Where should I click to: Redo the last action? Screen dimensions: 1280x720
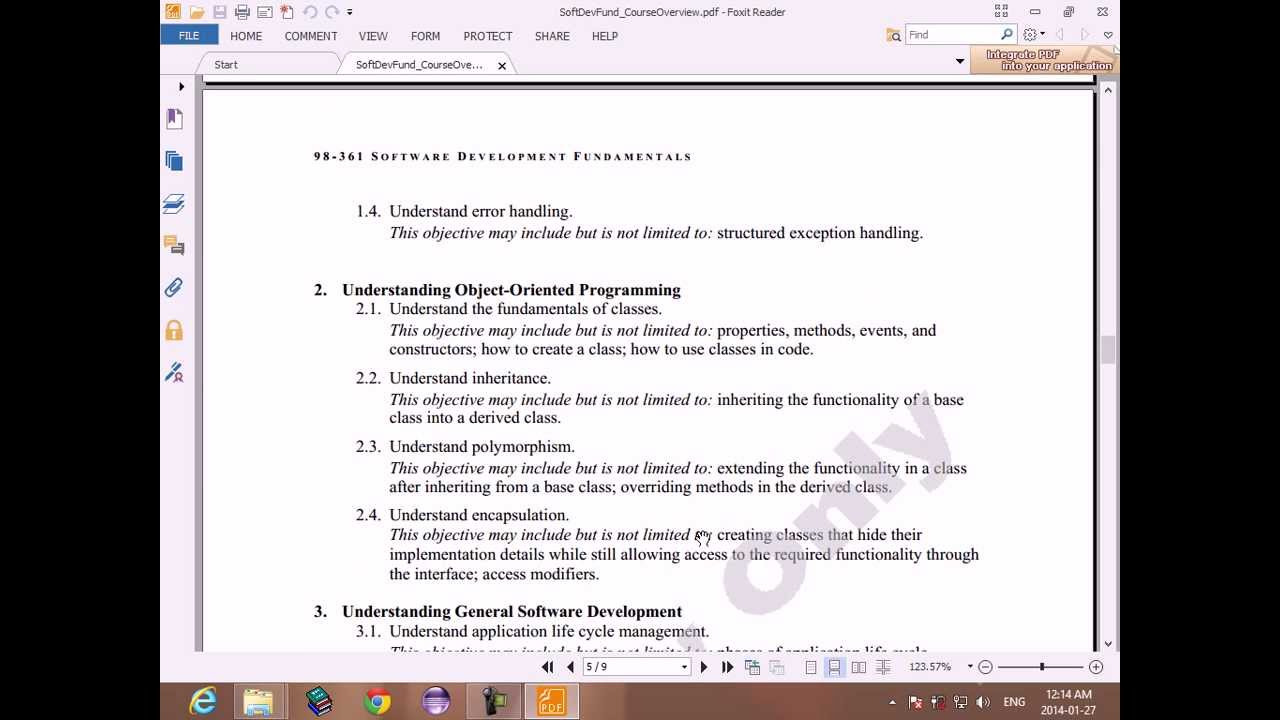click(332, 12)
